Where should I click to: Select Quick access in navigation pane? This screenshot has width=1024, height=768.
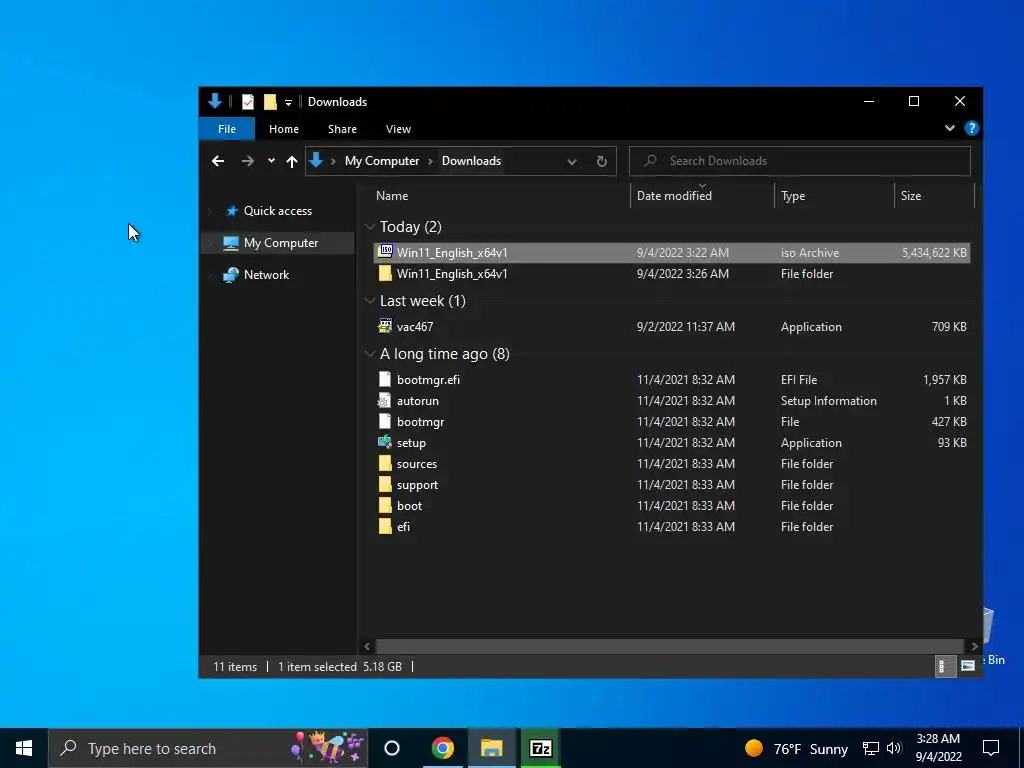click(278, 211)
